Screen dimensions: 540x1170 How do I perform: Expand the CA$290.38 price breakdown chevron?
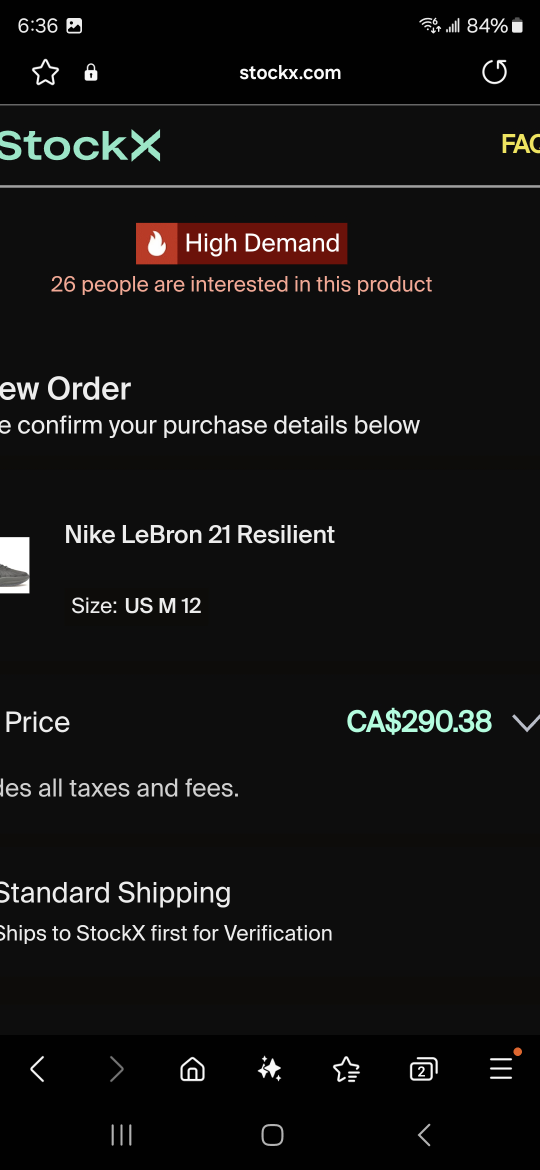(x=526, y=722)
